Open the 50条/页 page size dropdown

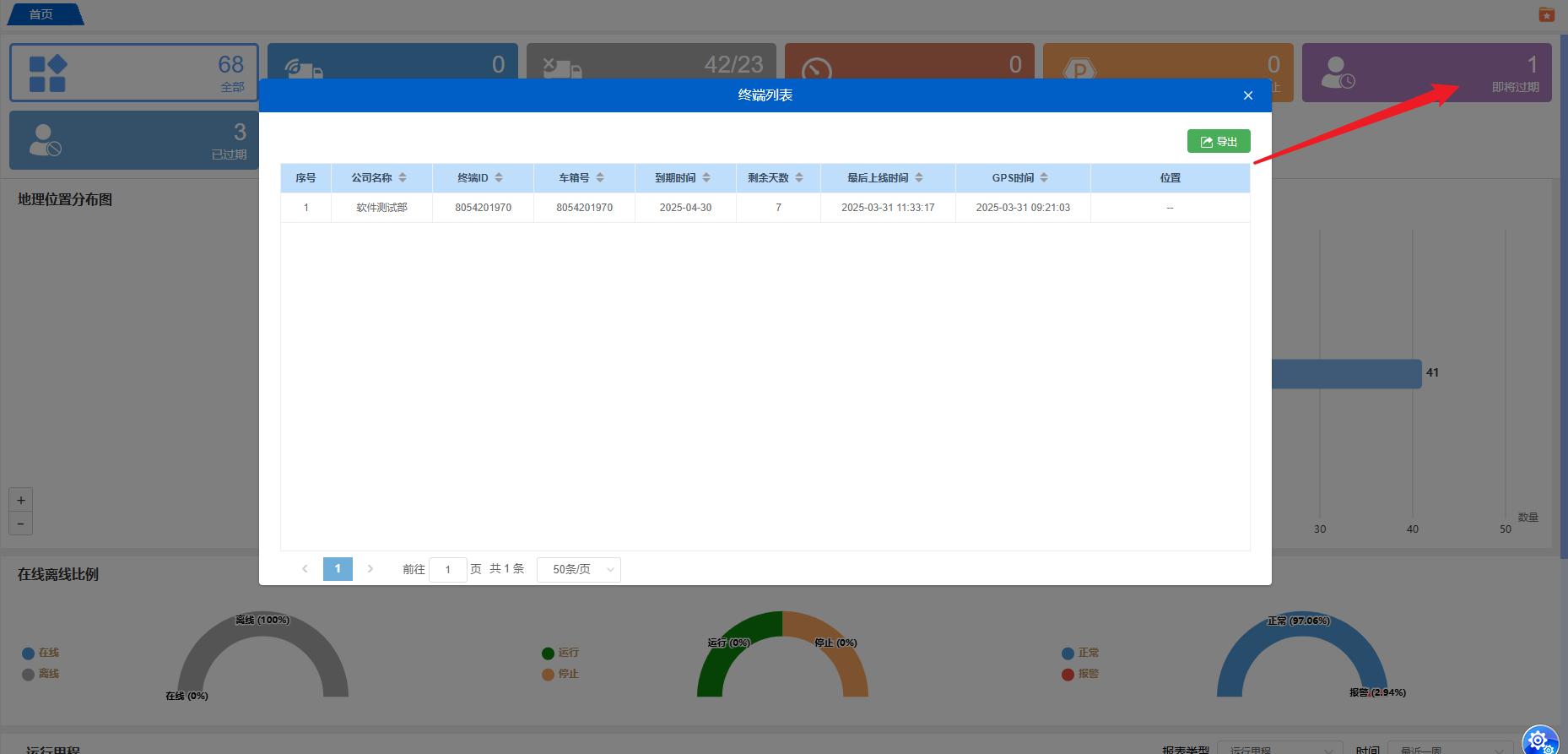(x=578, y=570)
